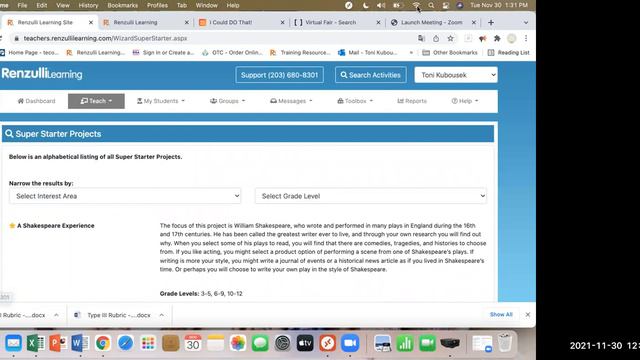Click the share icon in address bar
Screen dimensions: 640x360
(x=436, y=38)
